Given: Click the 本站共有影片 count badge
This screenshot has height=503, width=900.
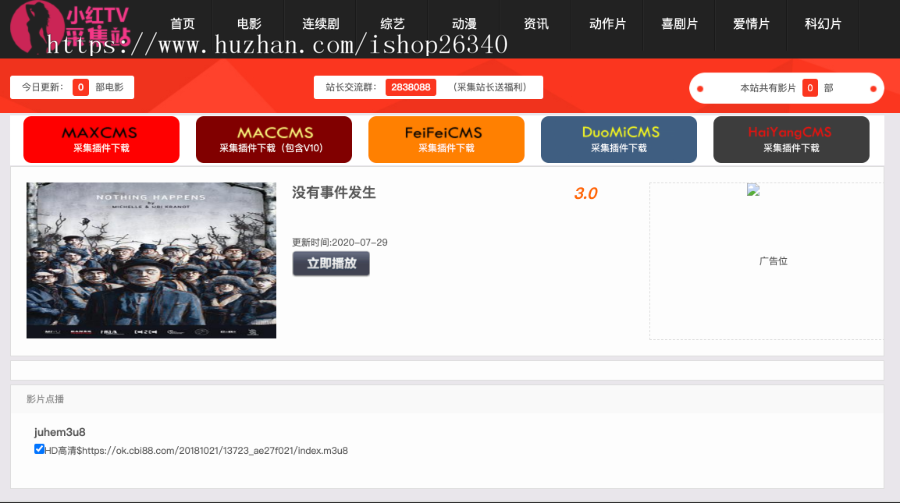Looking at the screenshot, I should [x=810, y=88].
